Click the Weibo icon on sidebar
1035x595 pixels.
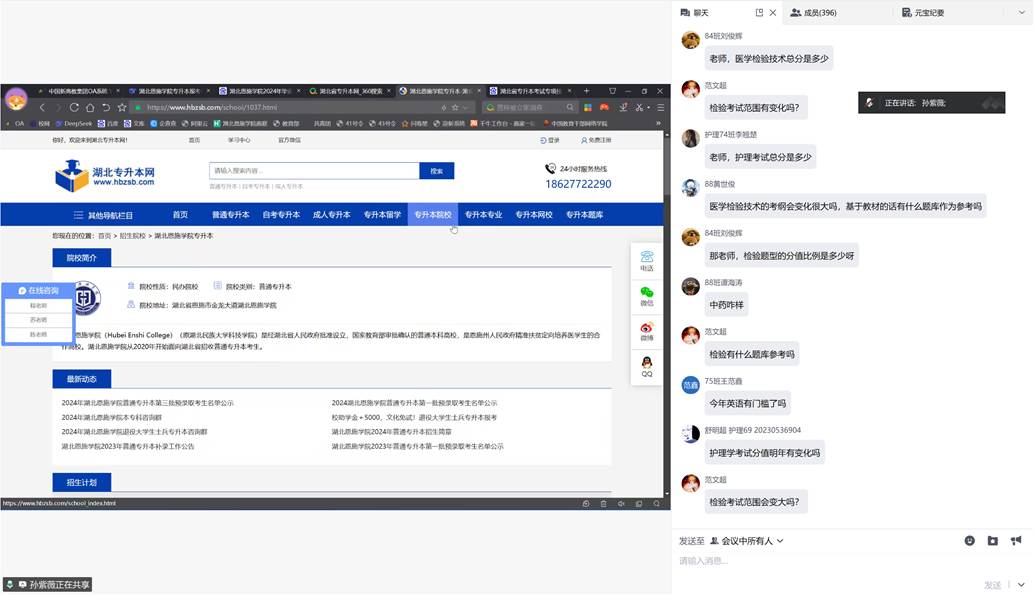coord(646,331)
